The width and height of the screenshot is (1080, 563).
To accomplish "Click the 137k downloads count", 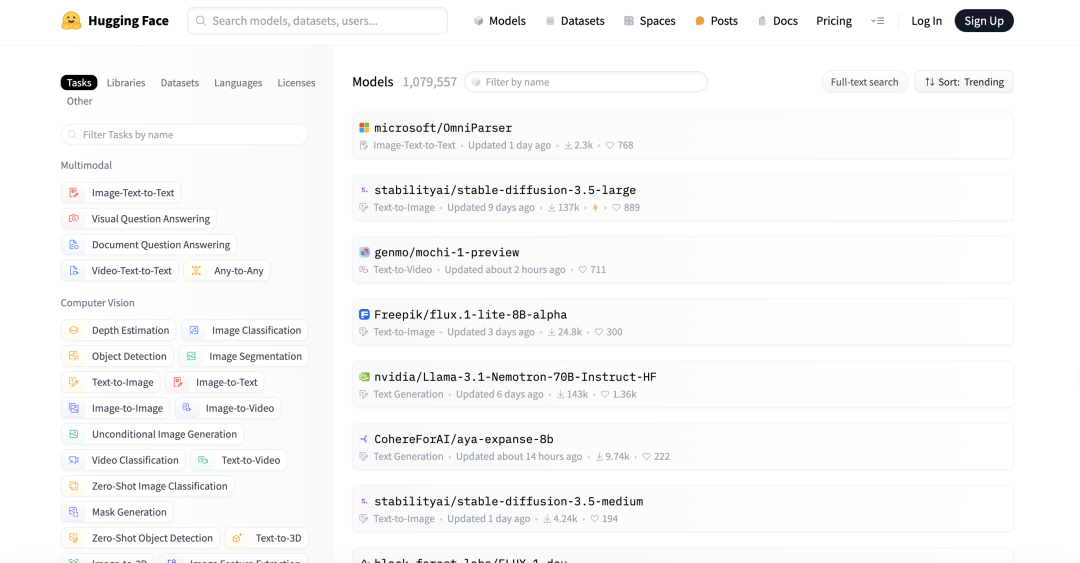I will [563, 207].
